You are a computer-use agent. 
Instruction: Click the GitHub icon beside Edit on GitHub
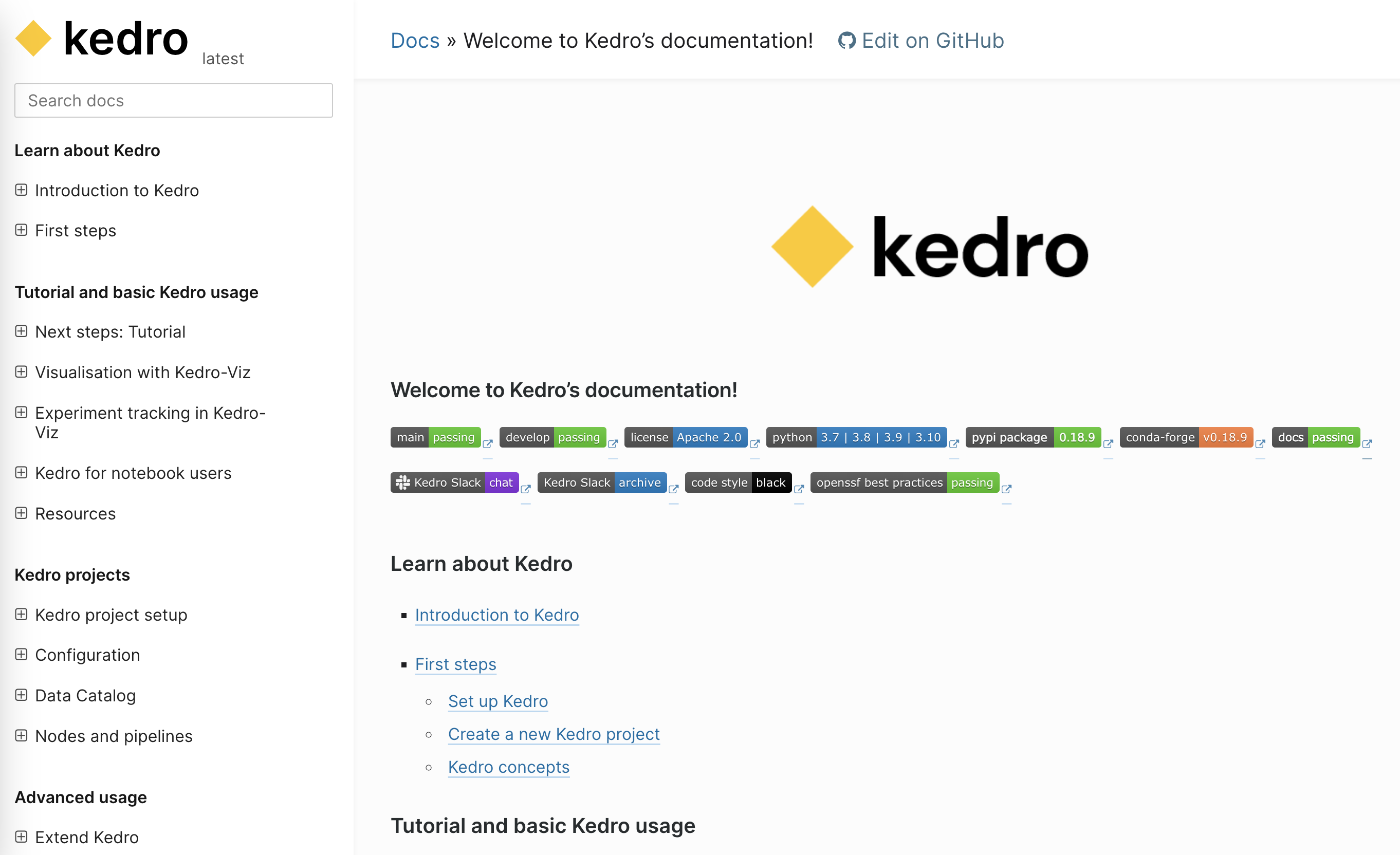[x=846, y=41]
